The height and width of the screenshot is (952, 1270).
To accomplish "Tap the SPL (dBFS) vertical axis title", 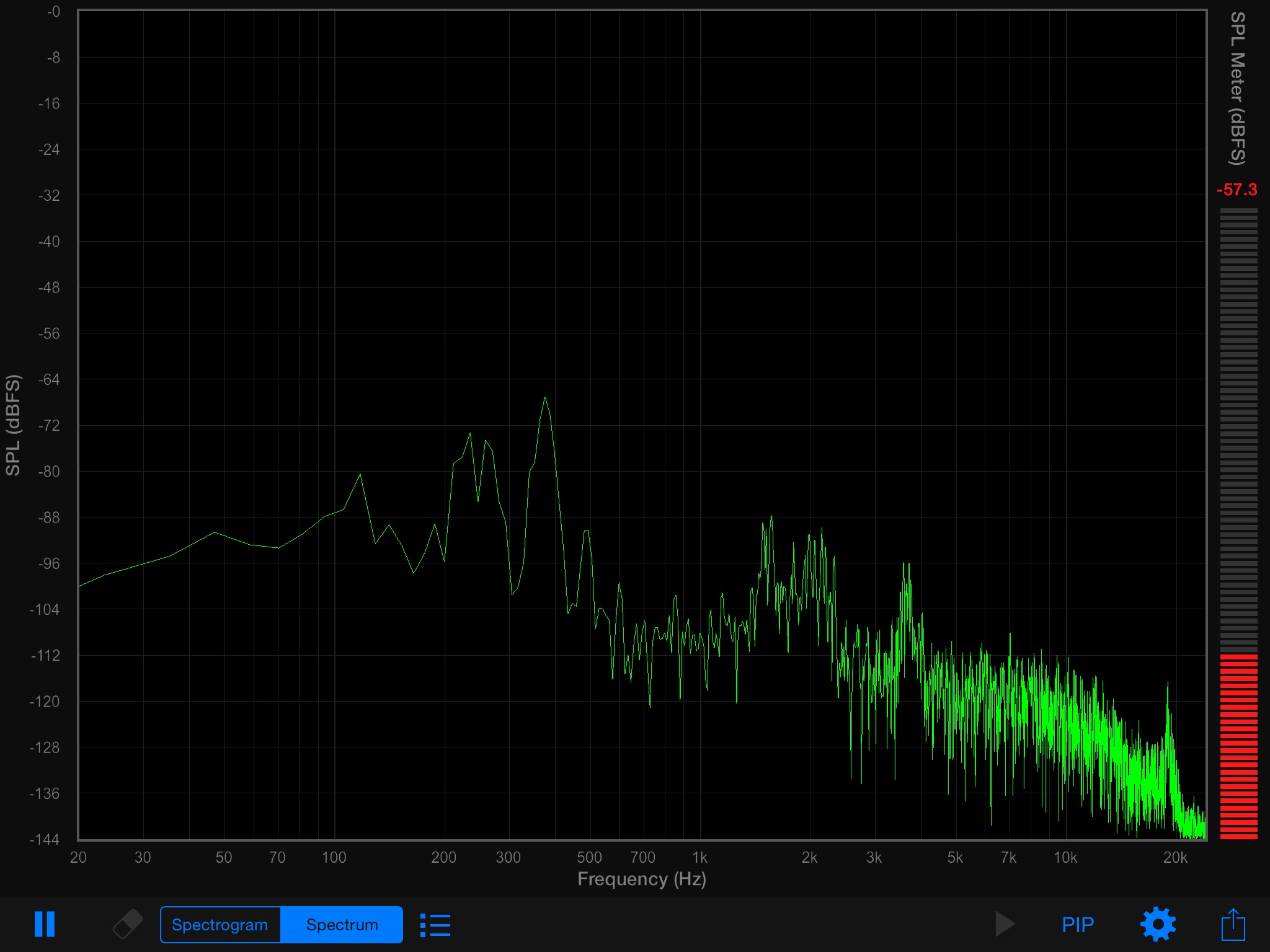I will coord(14,425).
